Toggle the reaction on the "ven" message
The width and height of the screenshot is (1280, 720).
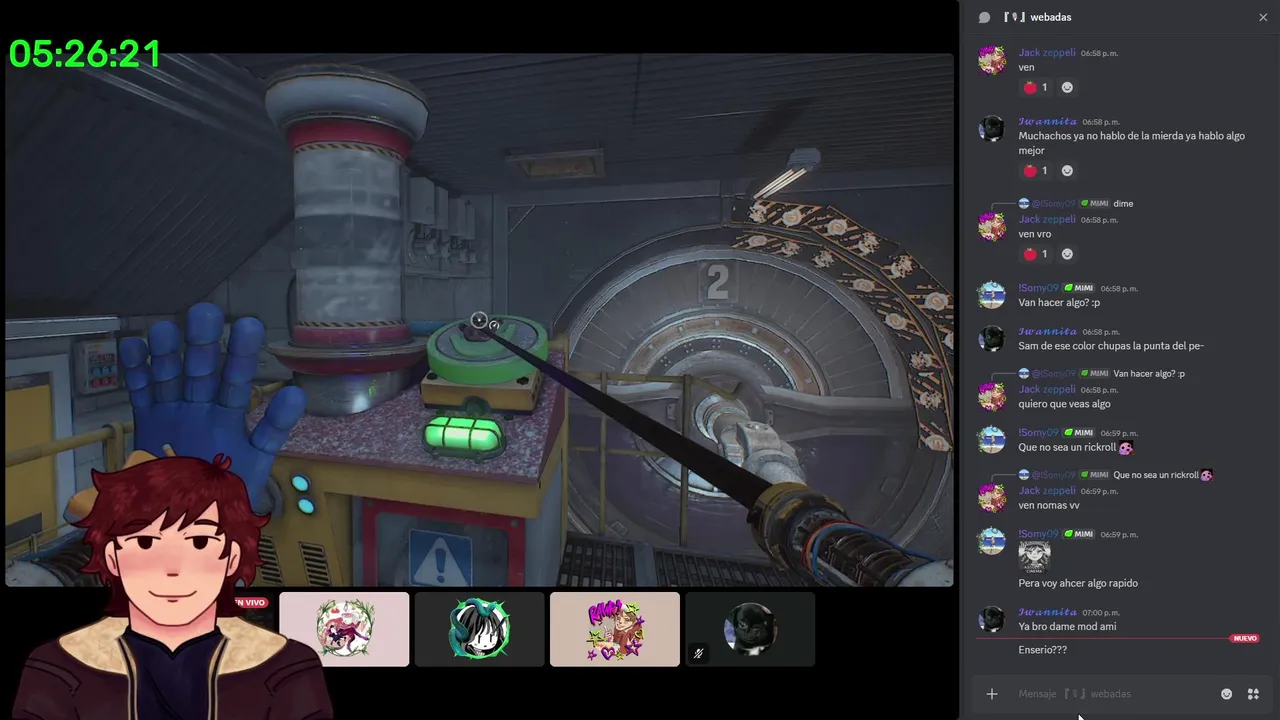pyautogui.click(x=1035, y=87)
